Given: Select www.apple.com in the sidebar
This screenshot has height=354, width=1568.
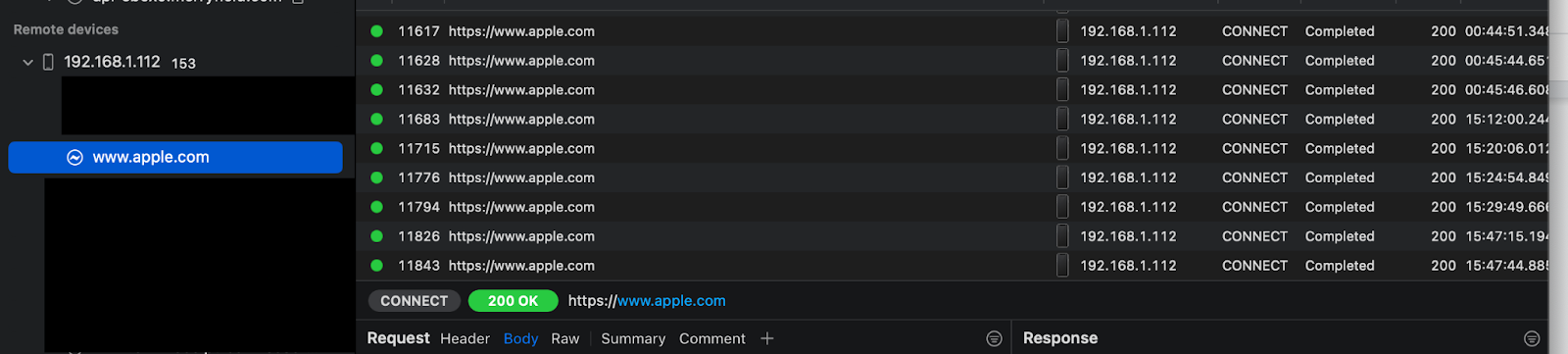Looking at the screenshot, I should [x=175, y=157].
